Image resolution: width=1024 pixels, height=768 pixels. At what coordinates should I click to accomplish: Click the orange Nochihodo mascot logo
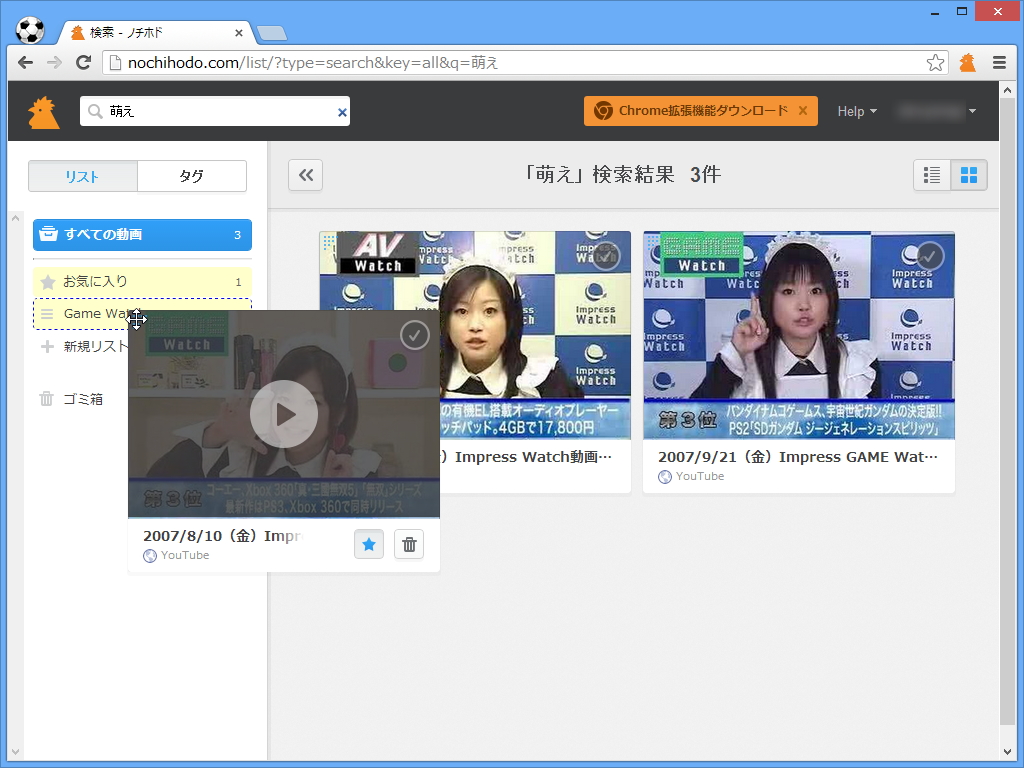(x=44, y=110)
